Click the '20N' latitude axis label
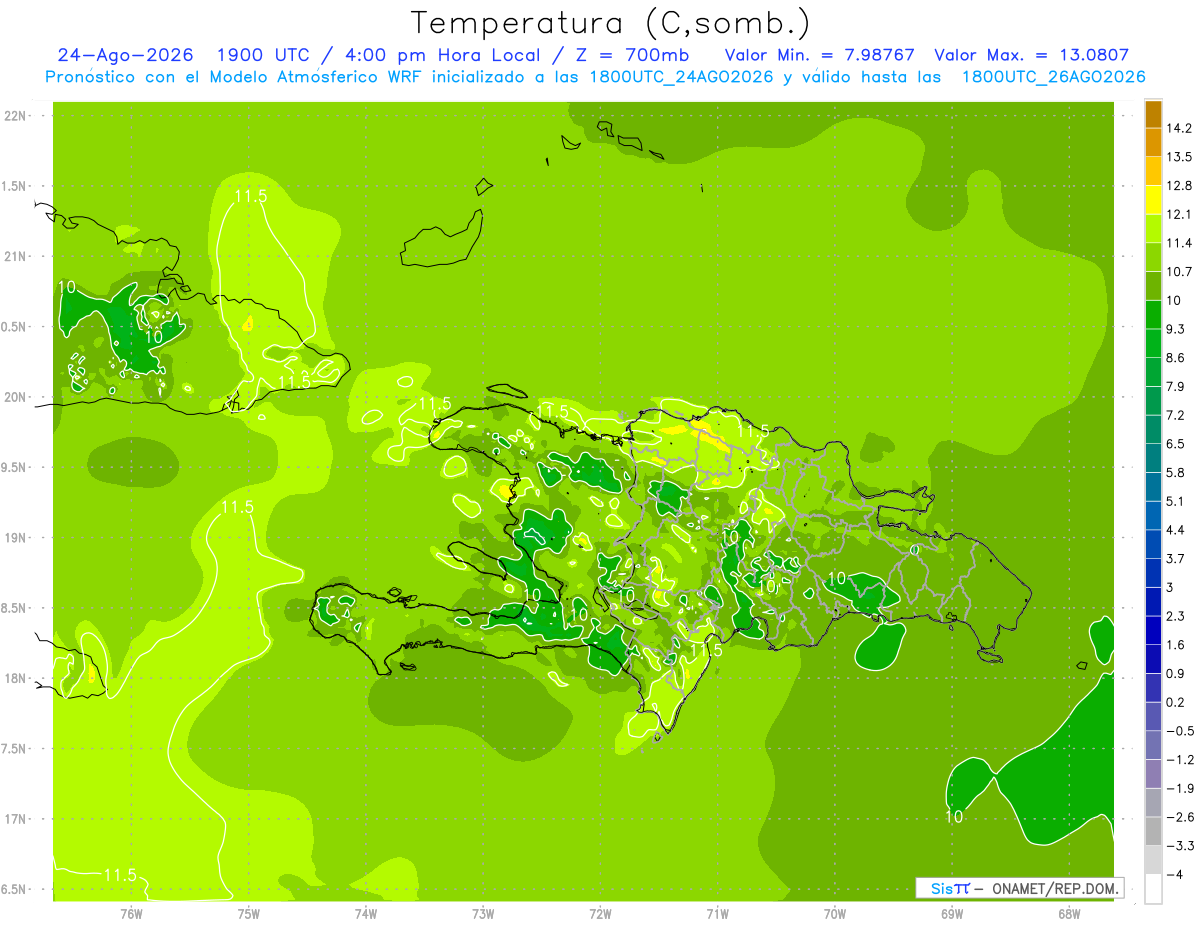Image resolution: width=1200 pixels, height=927 pixels. pos(16,397)
